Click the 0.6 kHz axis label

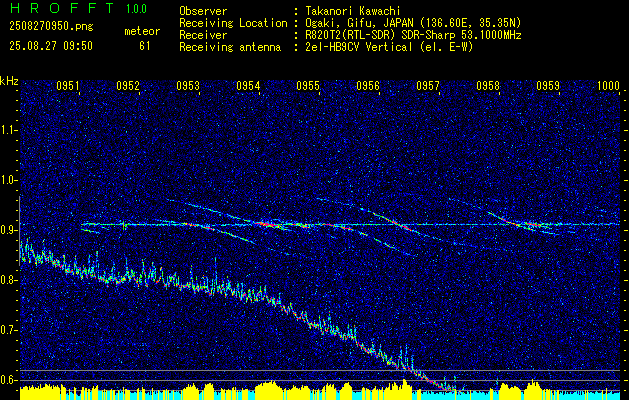(9, 380)
